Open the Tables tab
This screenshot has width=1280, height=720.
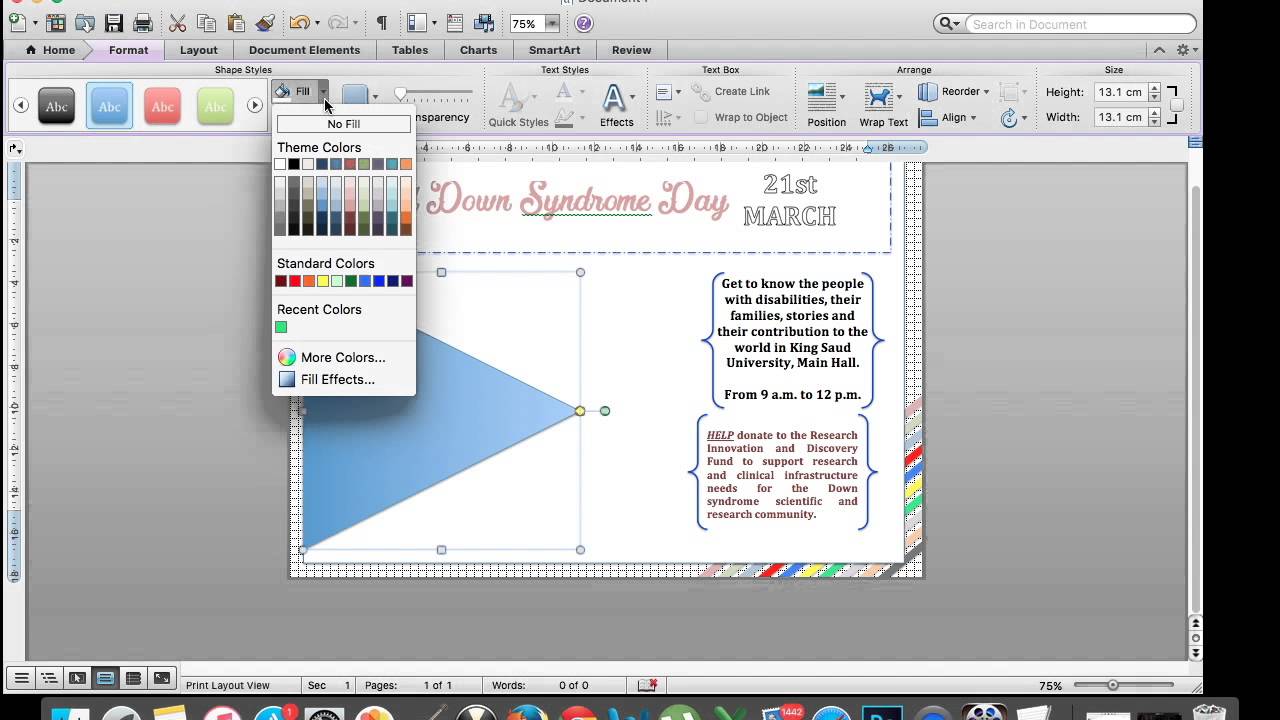(410, 50)
